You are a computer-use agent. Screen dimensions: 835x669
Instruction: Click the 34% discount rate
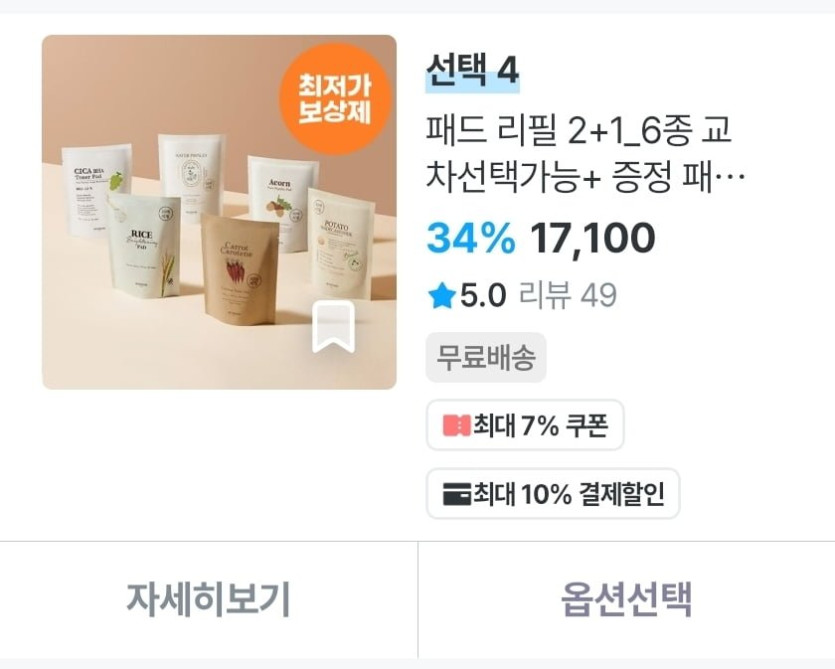click(471, 238)
